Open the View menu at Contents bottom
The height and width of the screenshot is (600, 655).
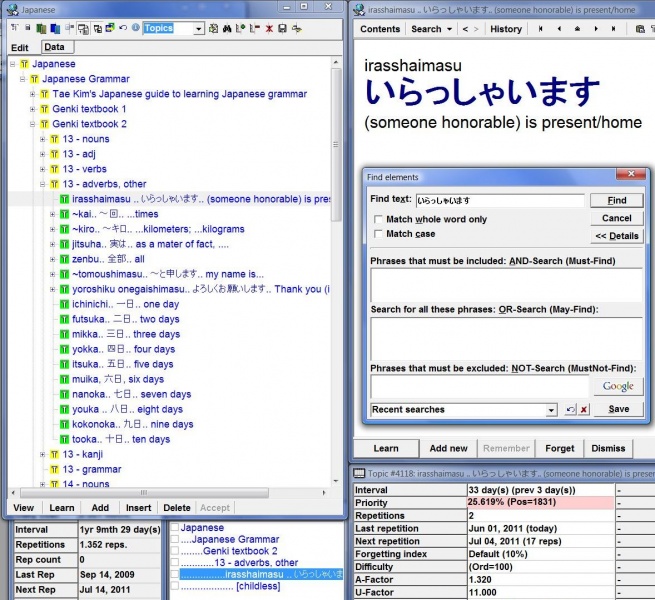pyautogui.click(x=23, y=508)
